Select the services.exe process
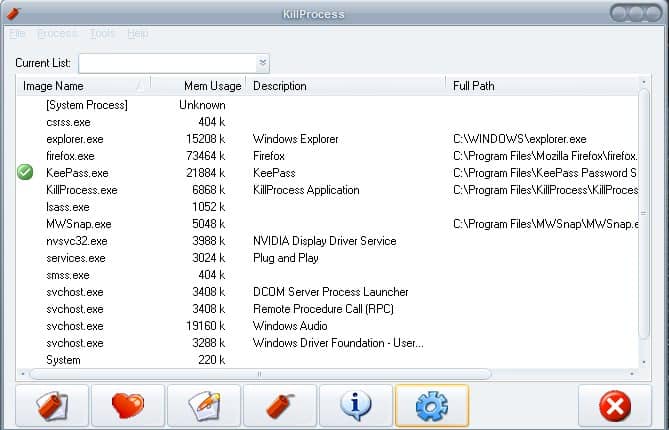Viewport: 669px width, 430px height. 327,258
